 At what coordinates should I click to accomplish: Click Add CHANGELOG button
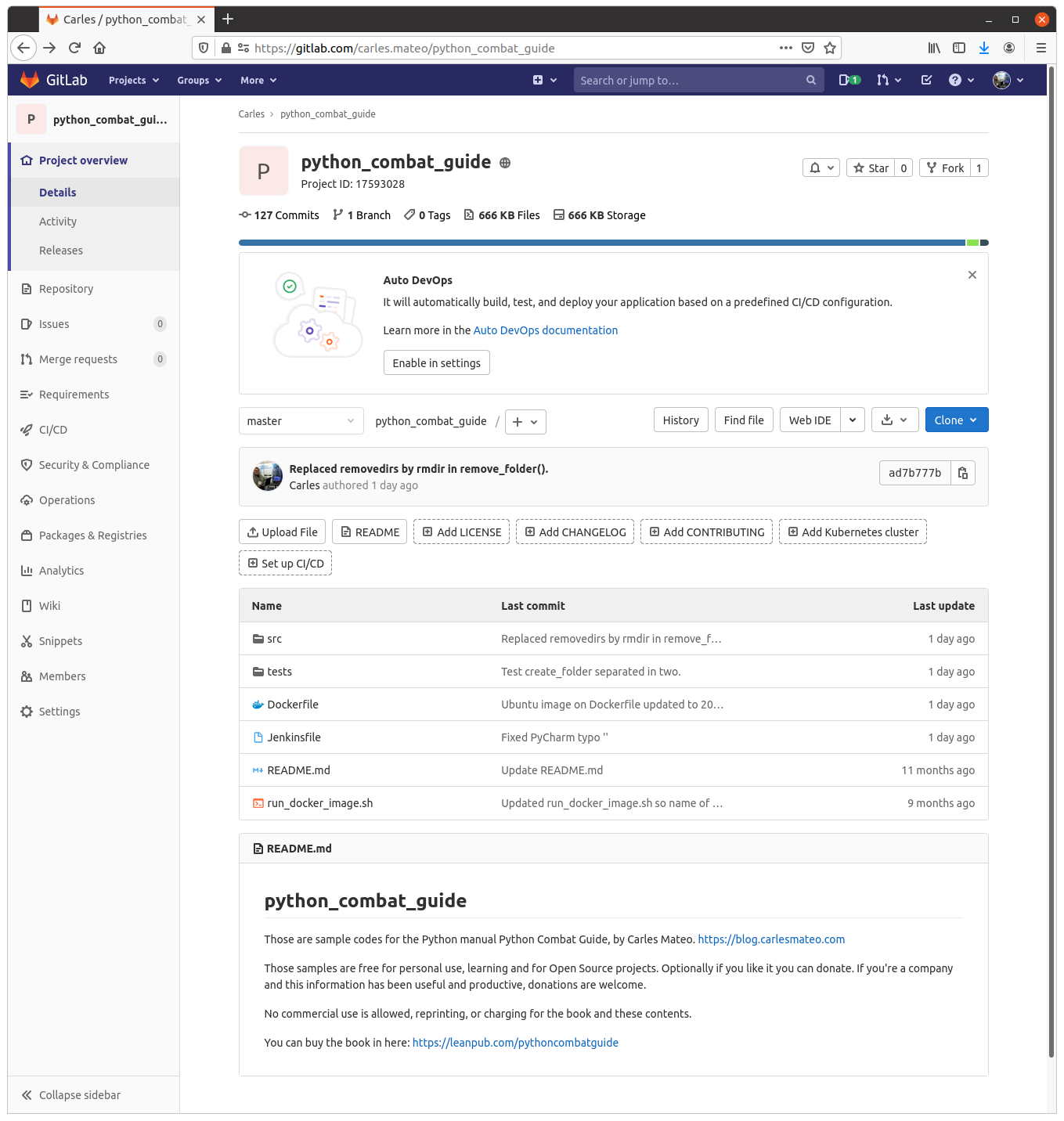tap(575, 532)
